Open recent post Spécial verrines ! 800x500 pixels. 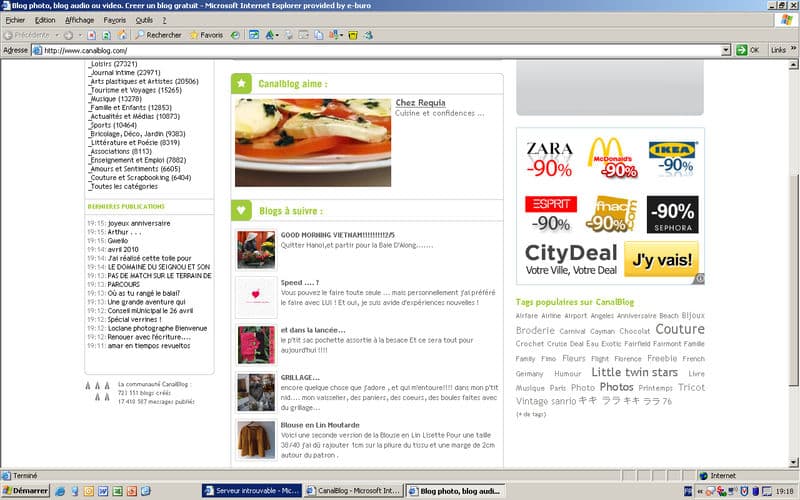pos(134,319)
